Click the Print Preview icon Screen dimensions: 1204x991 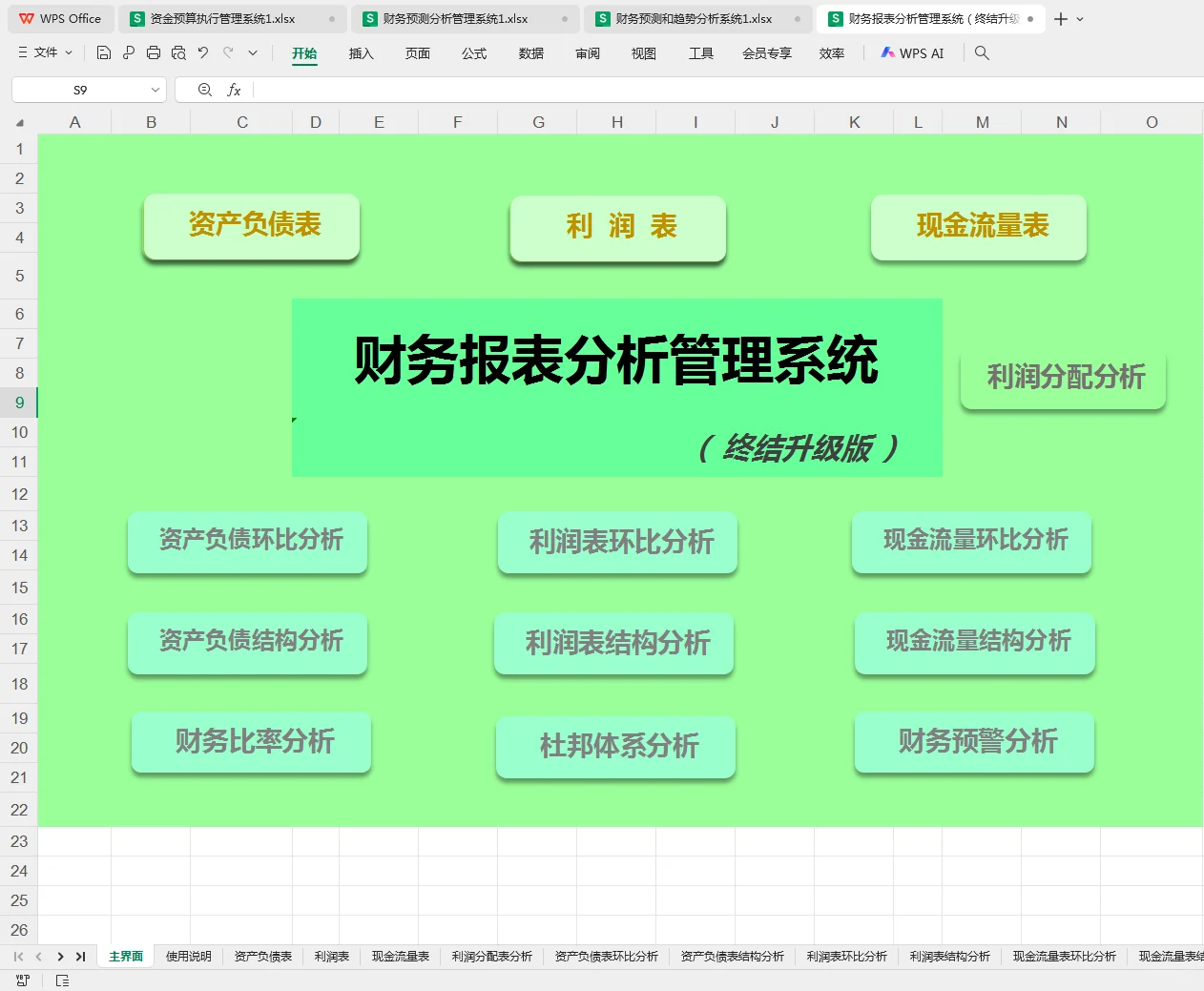[178, 53]
